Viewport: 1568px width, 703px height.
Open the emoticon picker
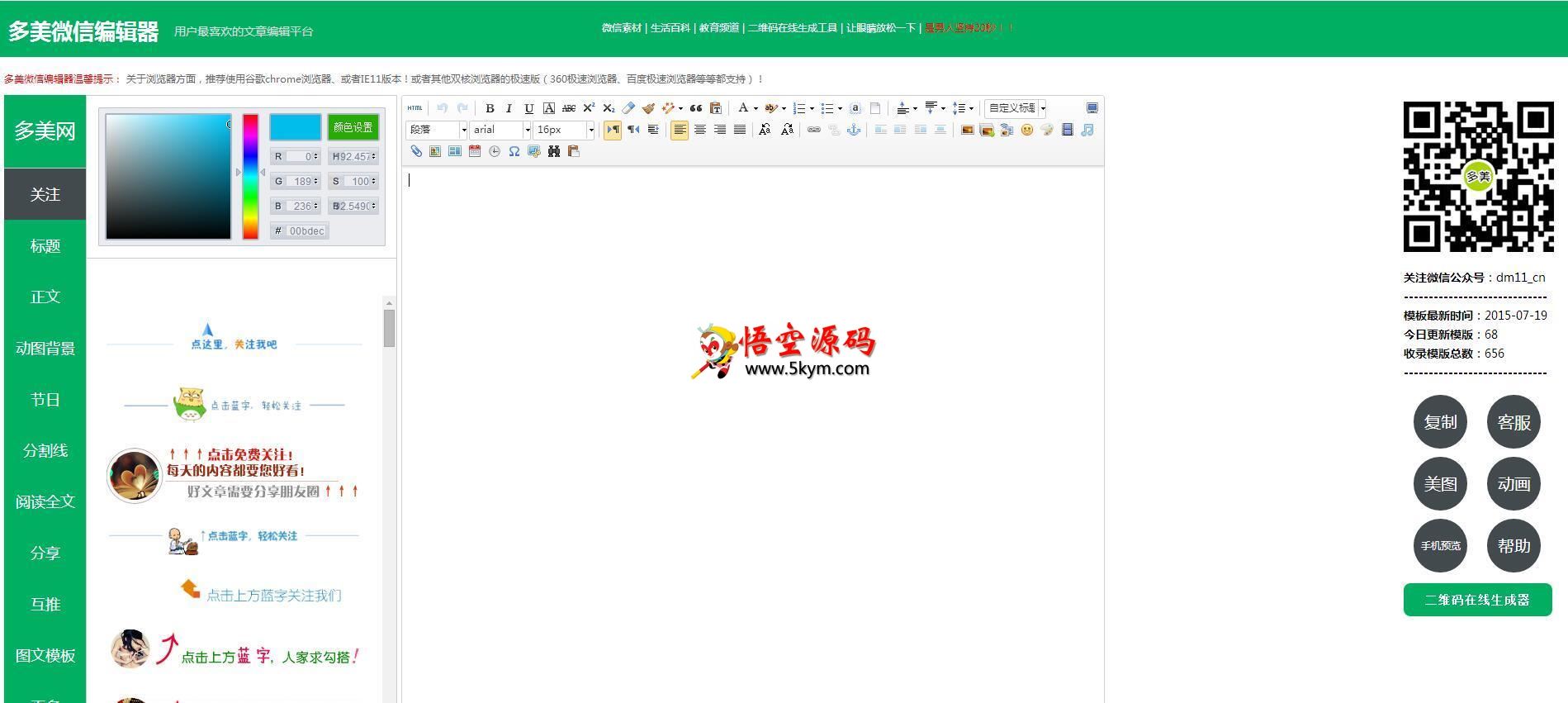tap(1027, 130)
